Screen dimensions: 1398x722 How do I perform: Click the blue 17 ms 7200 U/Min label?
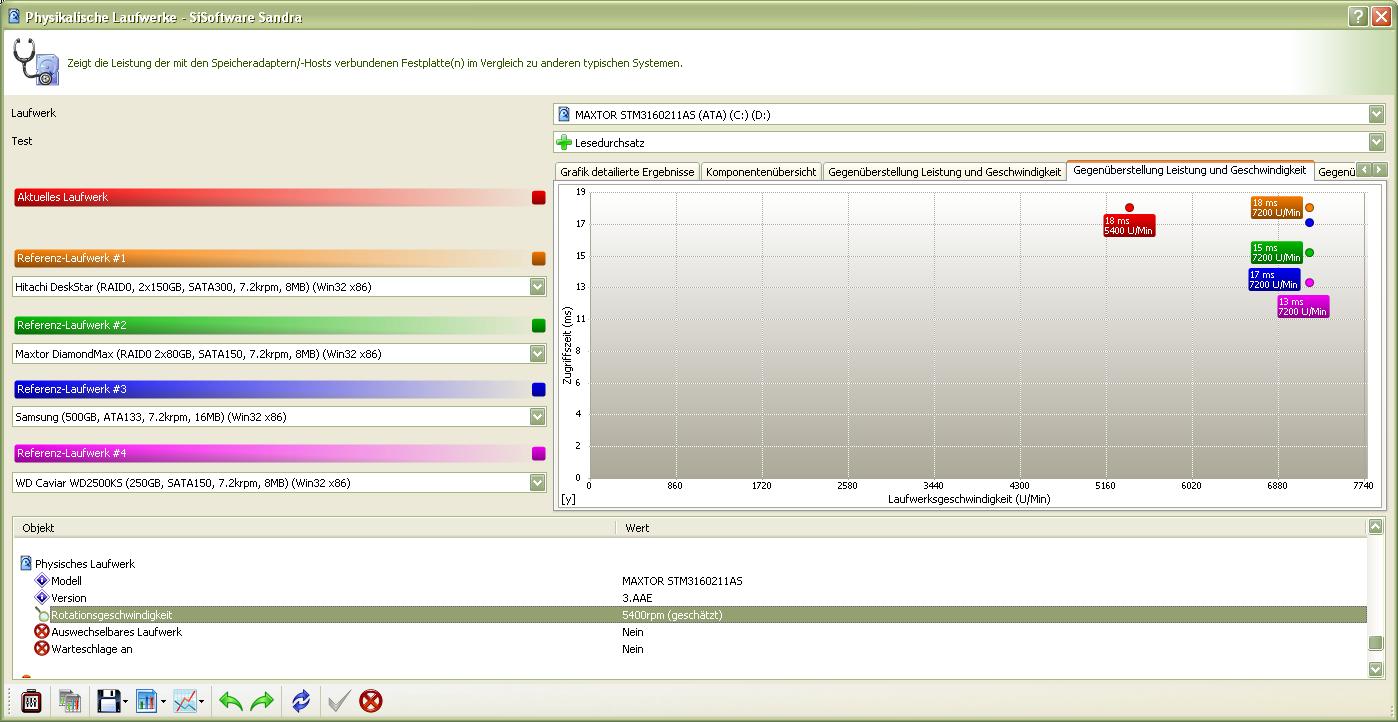[x=1274, y=279]
